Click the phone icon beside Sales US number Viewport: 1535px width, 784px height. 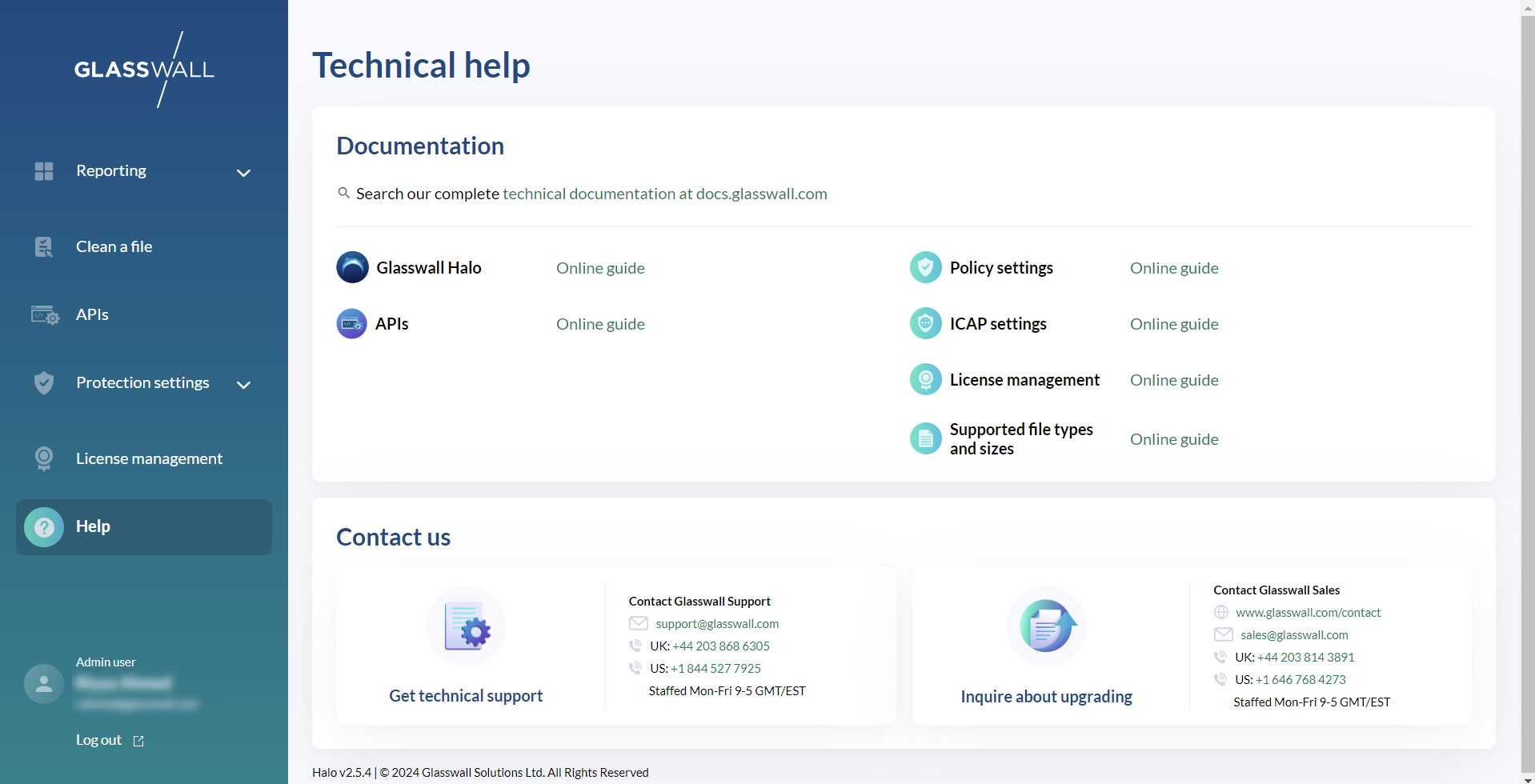[1220, 679]
